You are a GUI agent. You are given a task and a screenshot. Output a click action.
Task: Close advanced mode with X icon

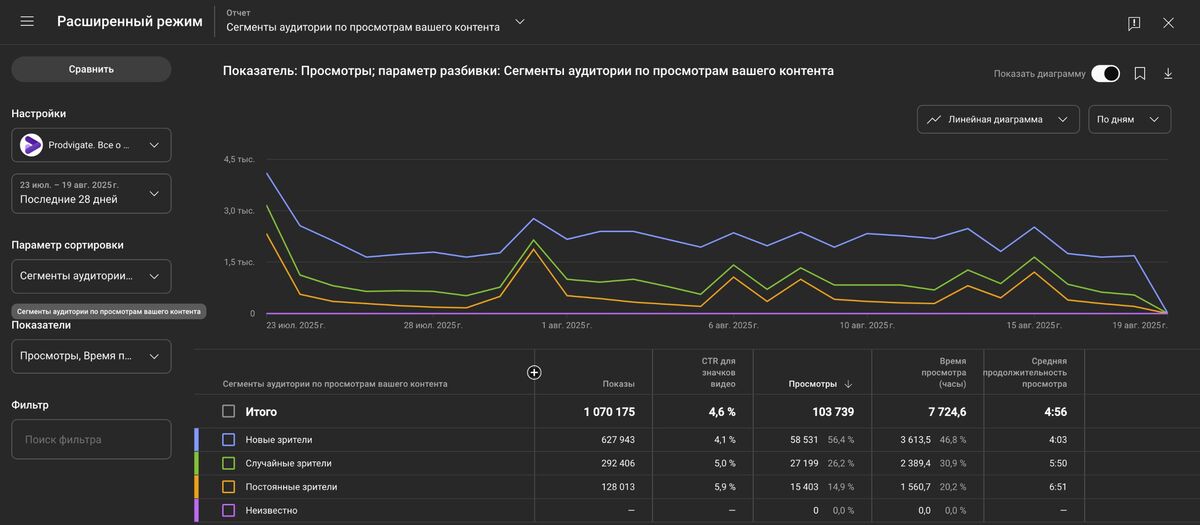(x=1168, y=23)
